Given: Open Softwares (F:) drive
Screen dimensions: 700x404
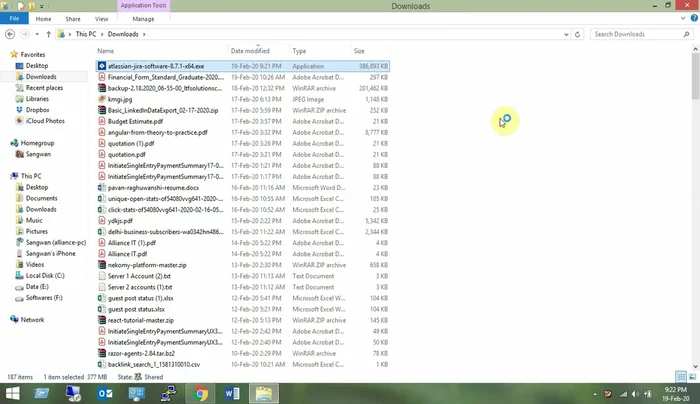Looking at the screenshot, I should (x=44, y=298).
